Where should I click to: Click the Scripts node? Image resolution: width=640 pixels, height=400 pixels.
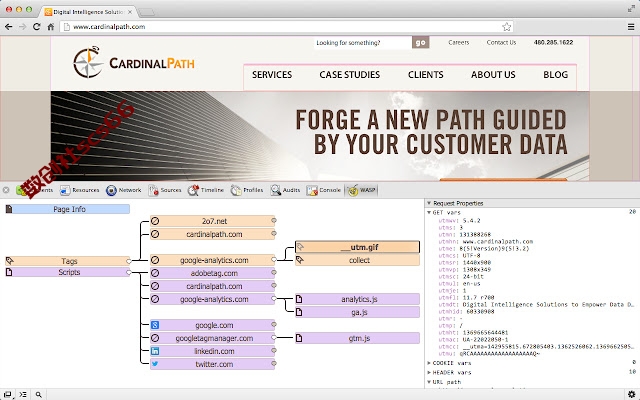(67, 272)
